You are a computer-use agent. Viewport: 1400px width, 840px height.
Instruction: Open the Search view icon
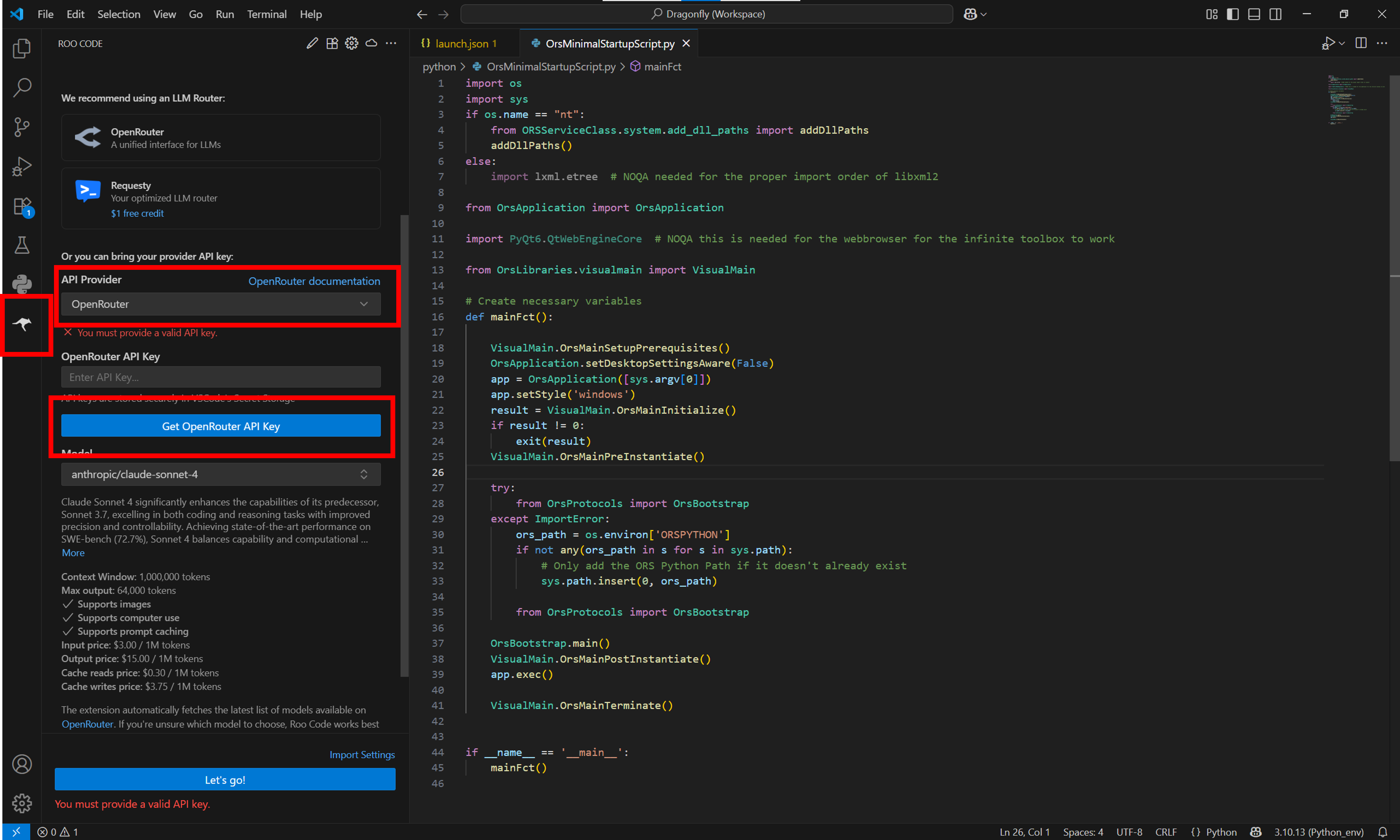click(x=22, y=87)
